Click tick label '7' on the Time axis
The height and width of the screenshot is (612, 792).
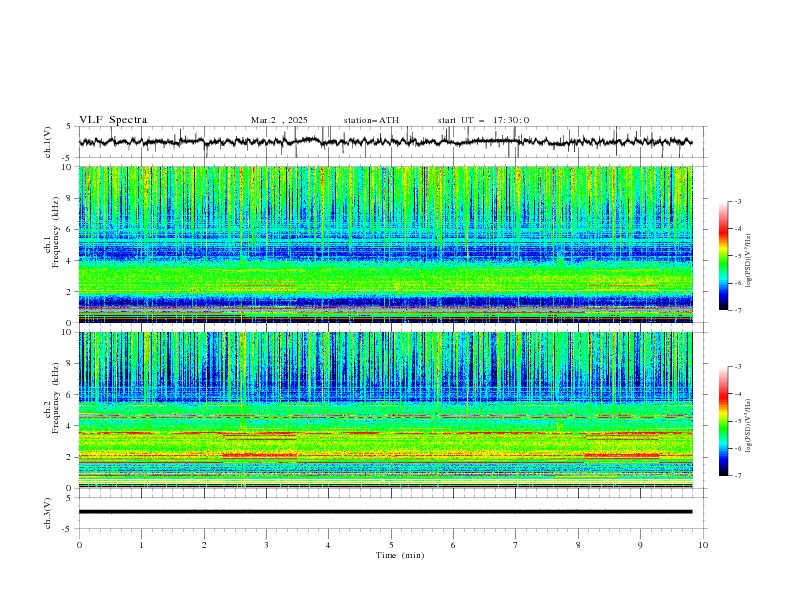[515, 545]
